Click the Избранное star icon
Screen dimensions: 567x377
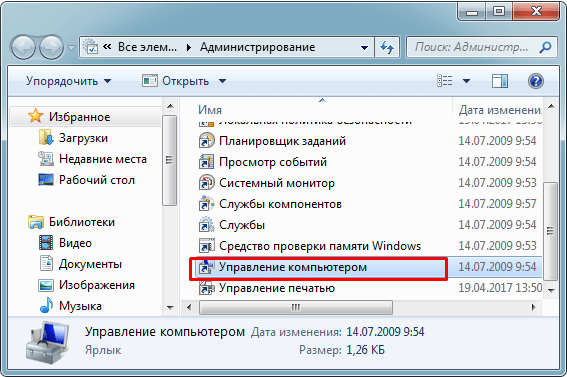coord(35,116)
